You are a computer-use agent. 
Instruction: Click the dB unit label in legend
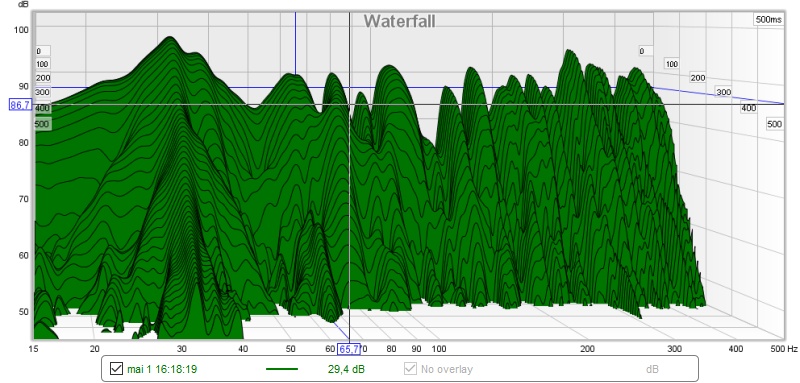point(652,369)
